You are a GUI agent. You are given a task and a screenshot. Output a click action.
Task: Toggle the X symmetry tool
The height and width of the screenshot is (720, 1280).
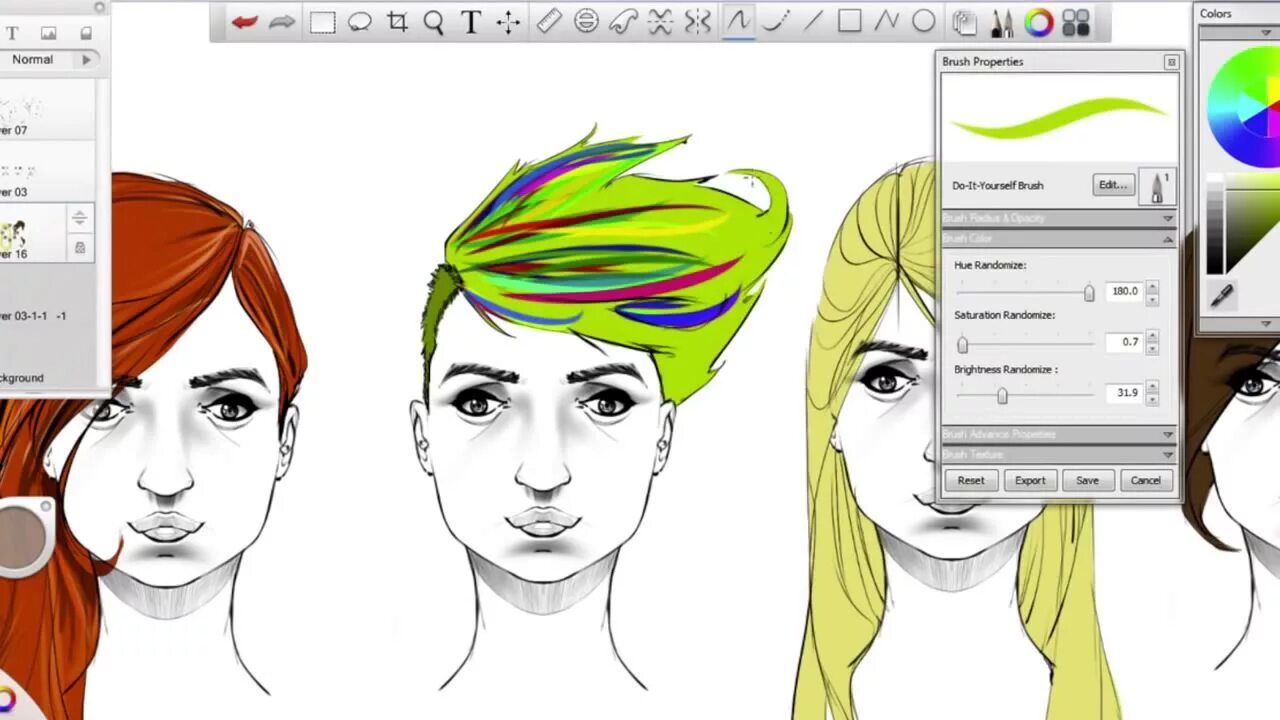660,22
